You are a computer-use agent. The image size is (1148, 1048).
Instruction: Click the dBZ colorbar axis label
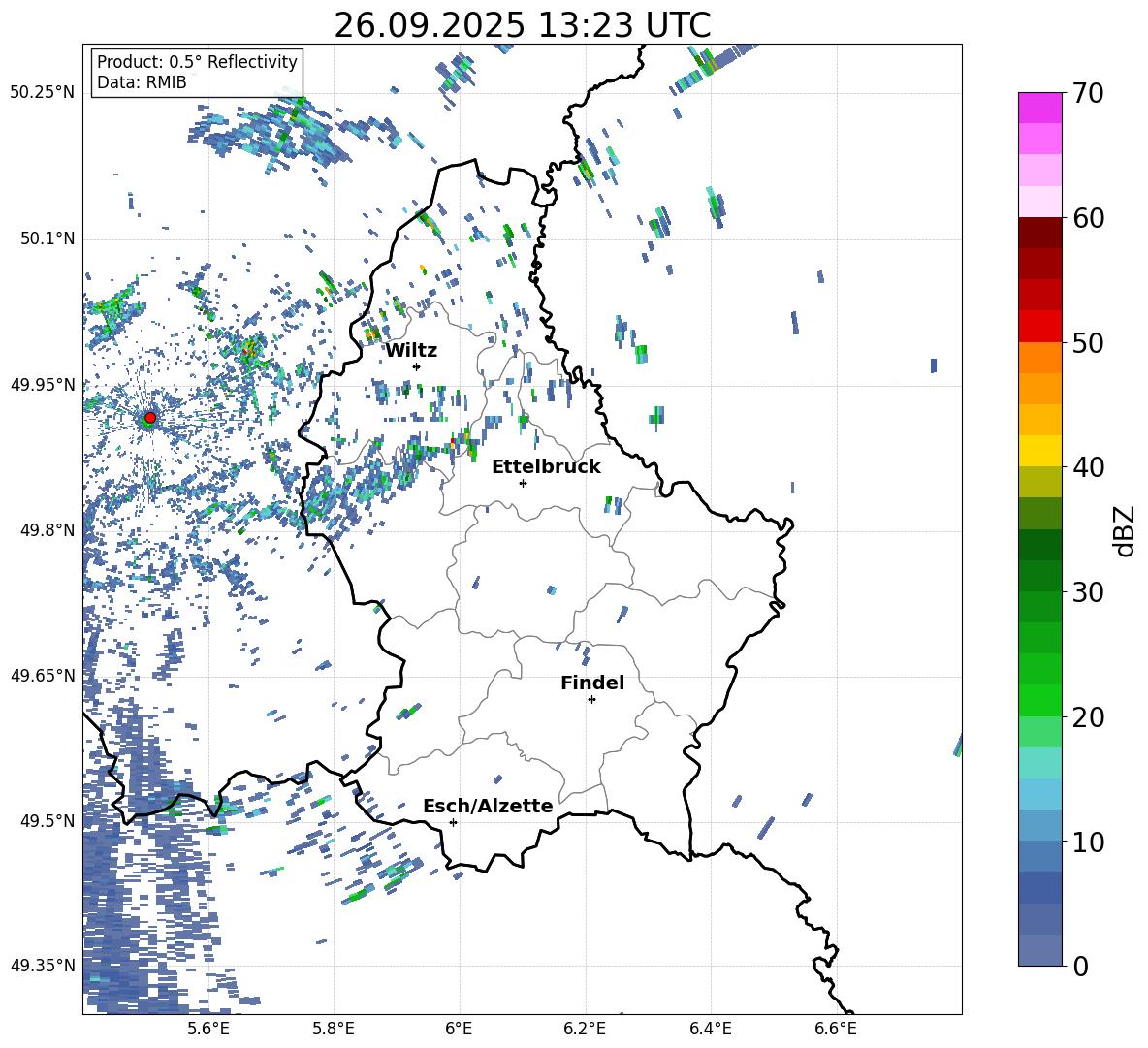(x=1125, y=531)
